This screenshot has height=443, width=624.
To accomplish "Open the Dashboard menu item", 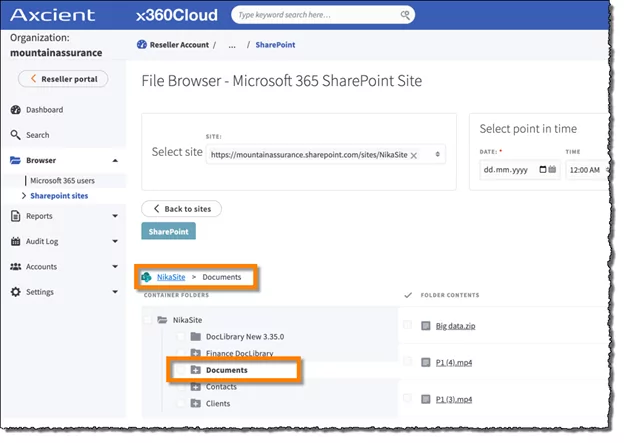I will tap(45, 110).
